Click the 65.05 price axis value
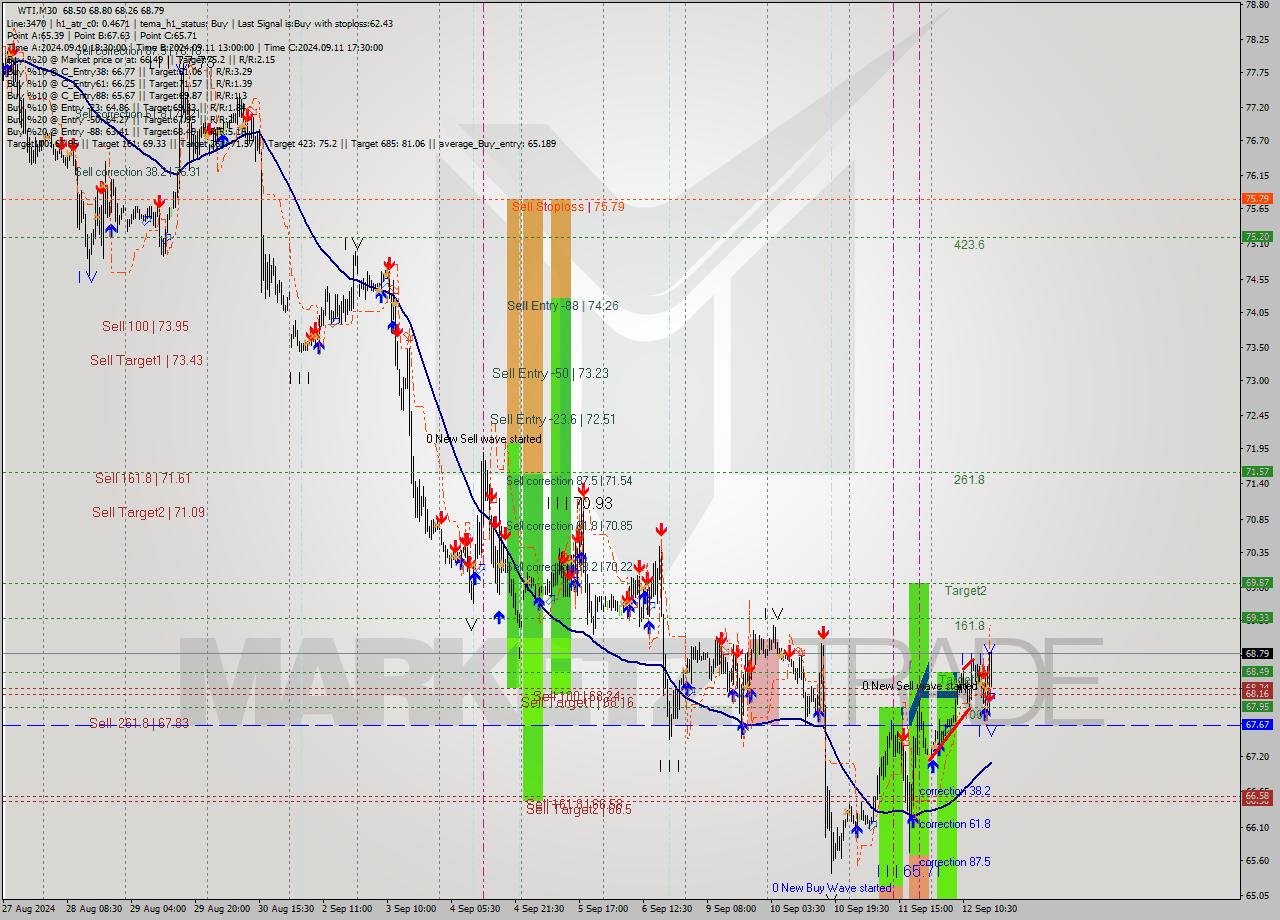The width and height of the screenshot is (1280, 920). 1256,895
